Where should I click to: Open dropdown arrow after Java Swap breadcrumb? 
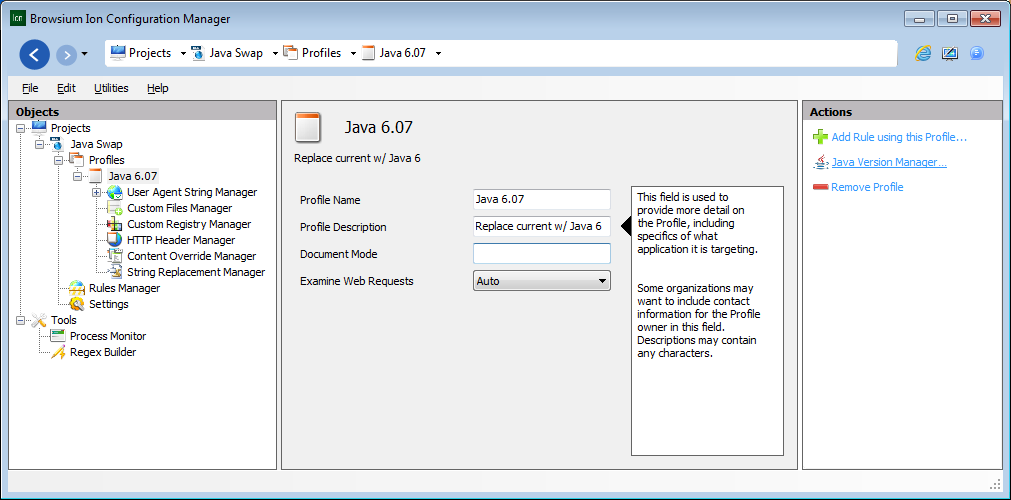tap(275, 54)
